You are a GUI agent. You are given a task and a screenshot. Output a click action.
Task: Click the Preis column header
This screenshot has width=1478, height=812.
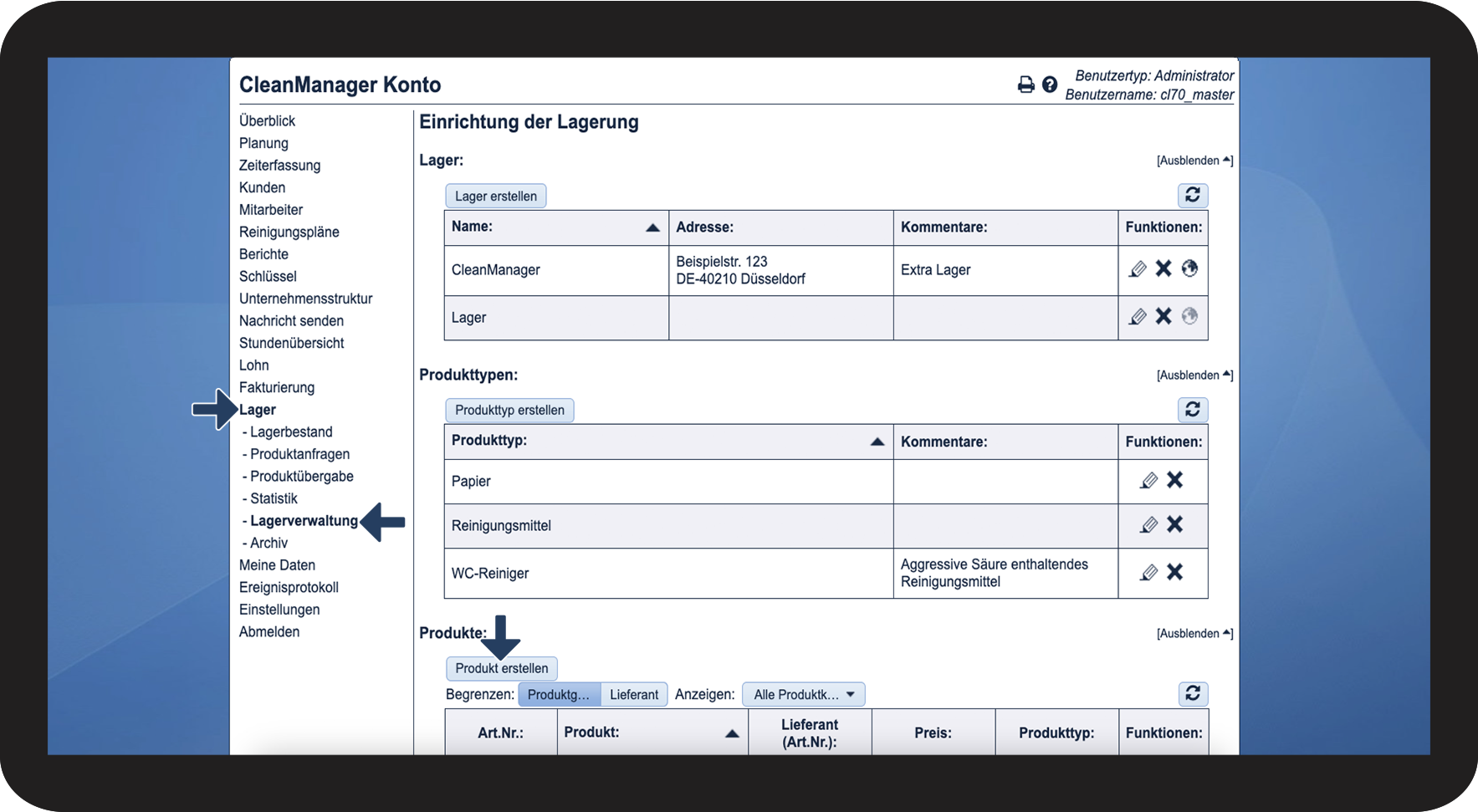pyautogui.click(x=933, y=733)
